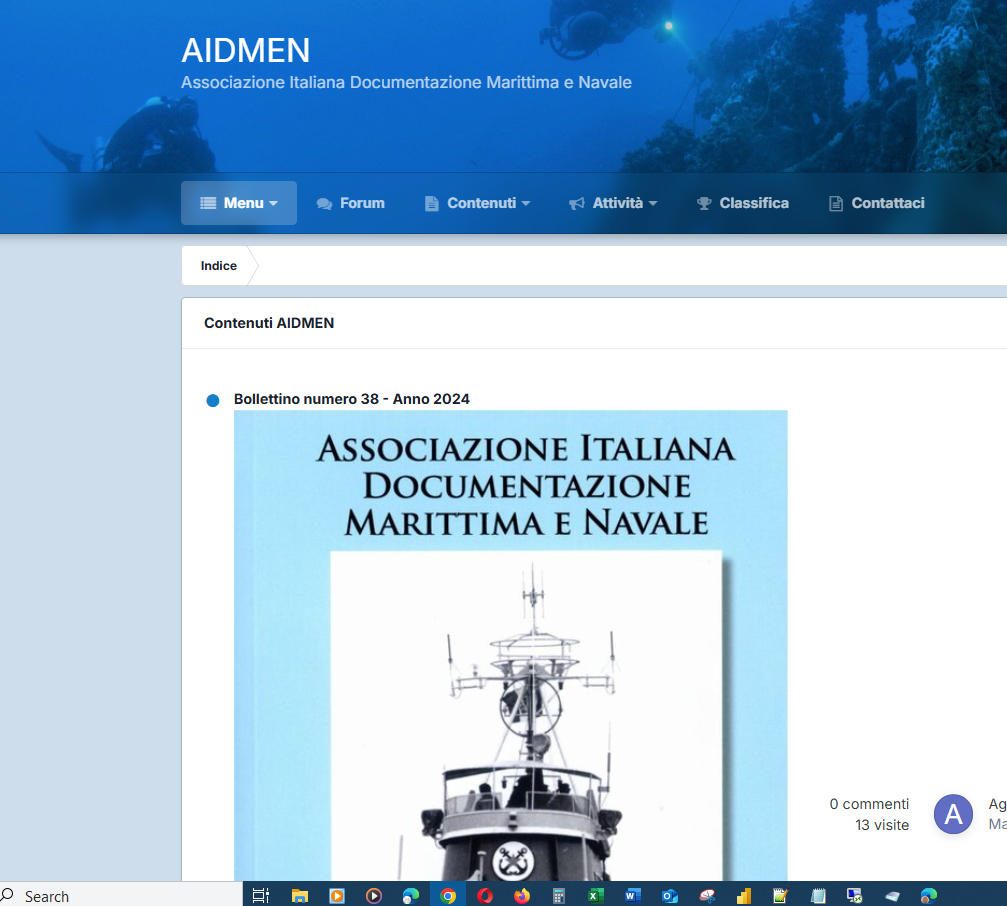Click the blue unread topic dot

tap(213, 401)
